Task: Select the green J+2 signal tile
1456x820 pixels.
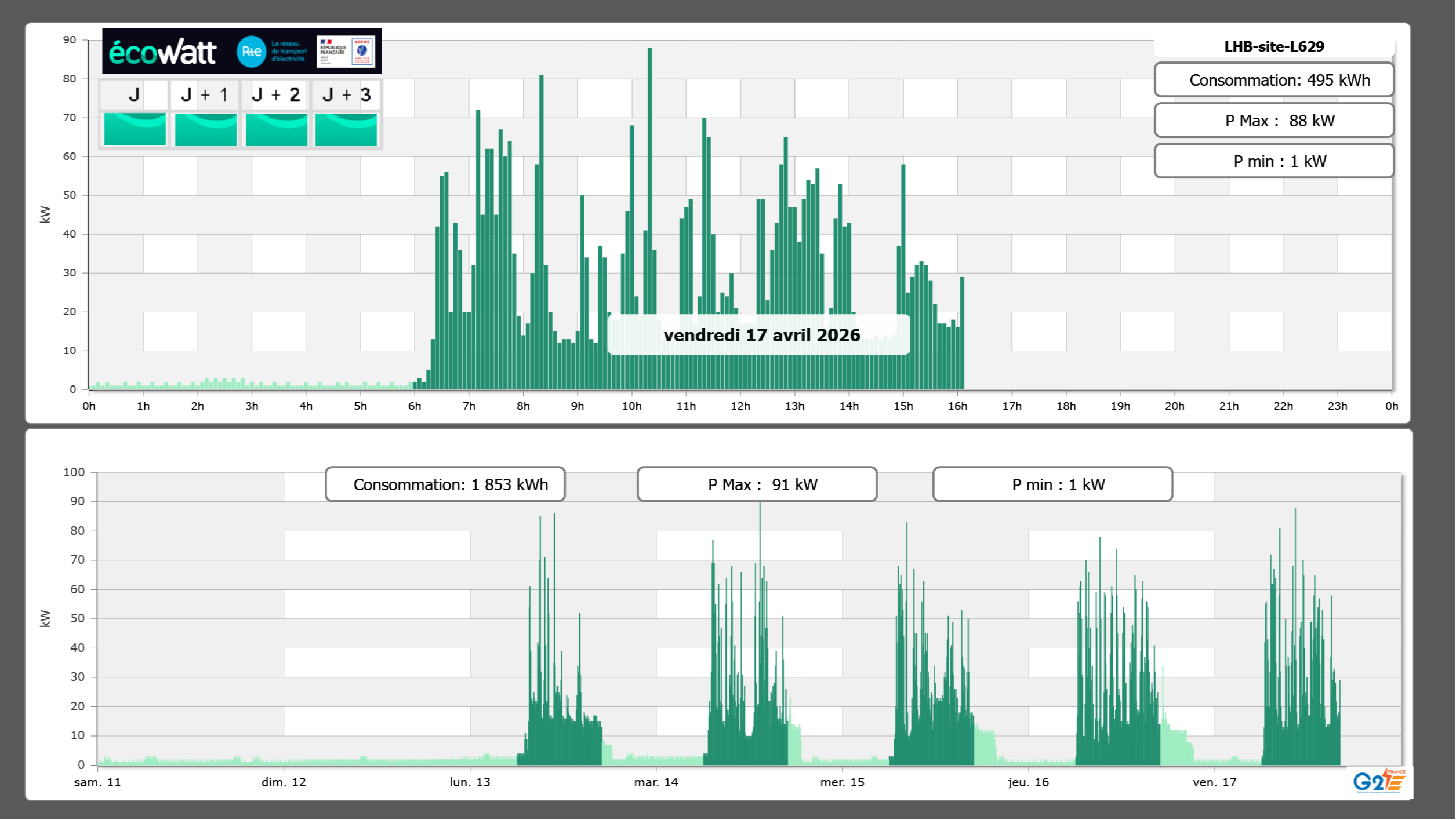Action: click(x=277, y=129)
